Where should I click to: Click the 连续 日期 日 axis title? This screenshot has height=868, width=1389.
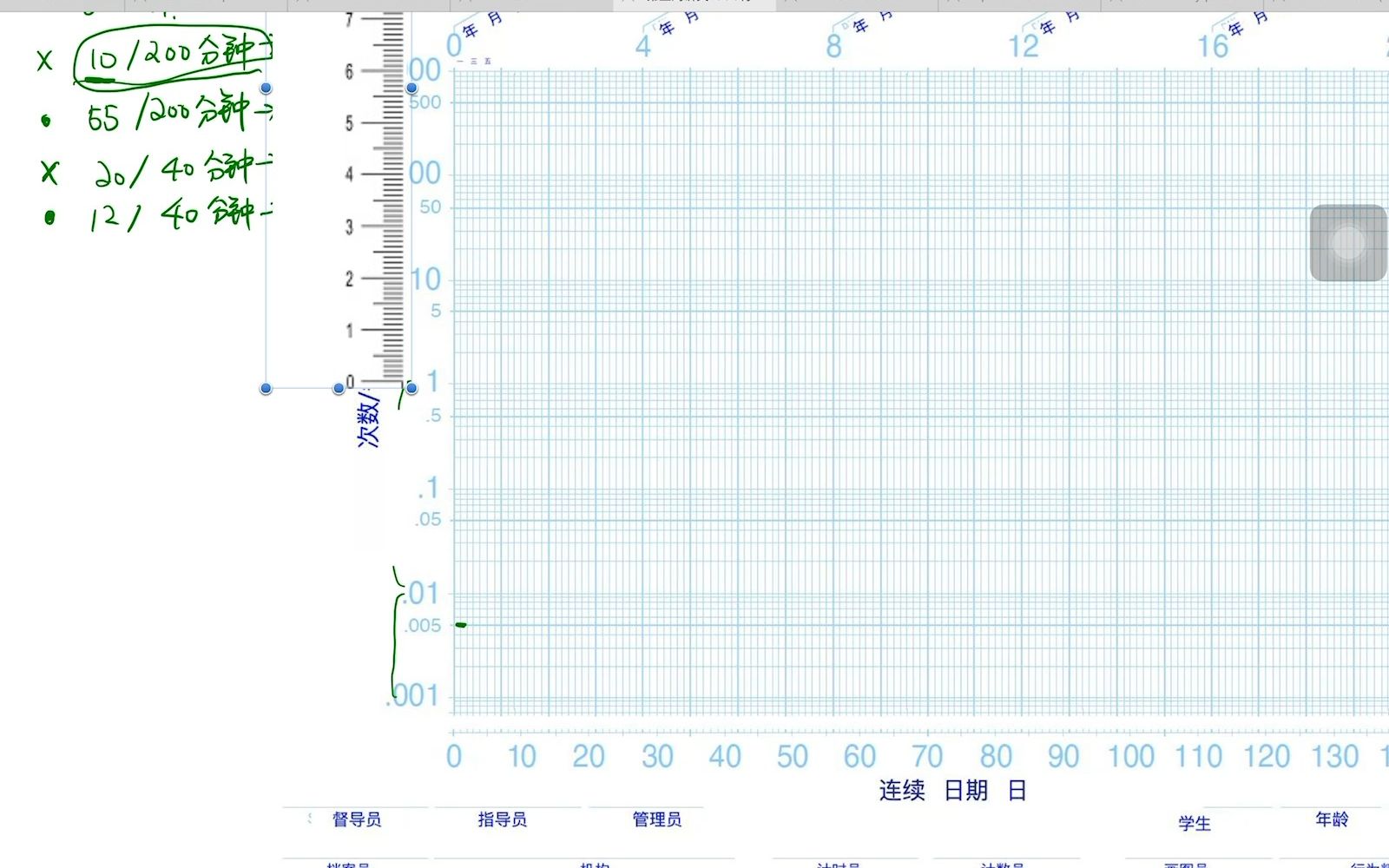tap(952, 790)
